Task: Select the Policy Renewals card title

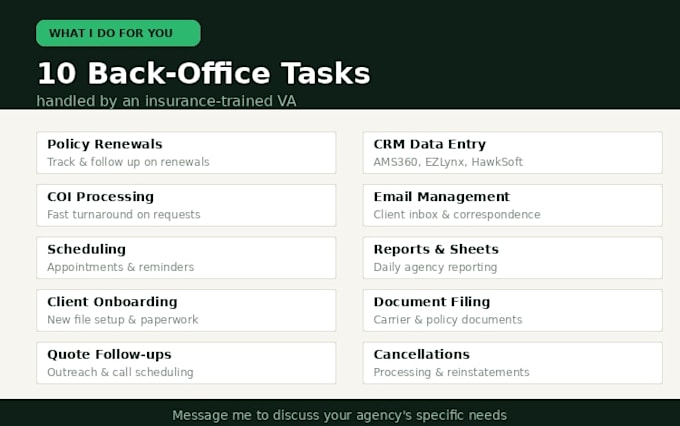Action: pos(105,144)
